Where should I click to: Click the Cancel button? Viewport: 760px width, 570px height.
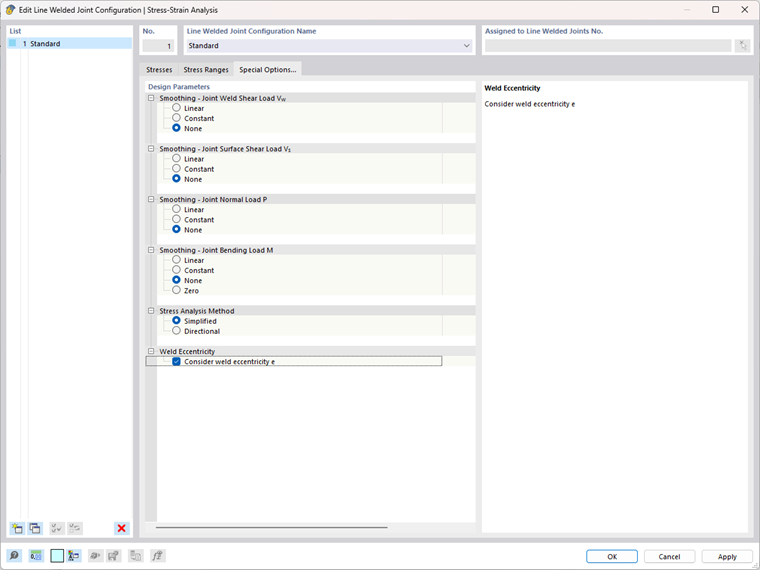pyautogui.click(x=669, y=556)
